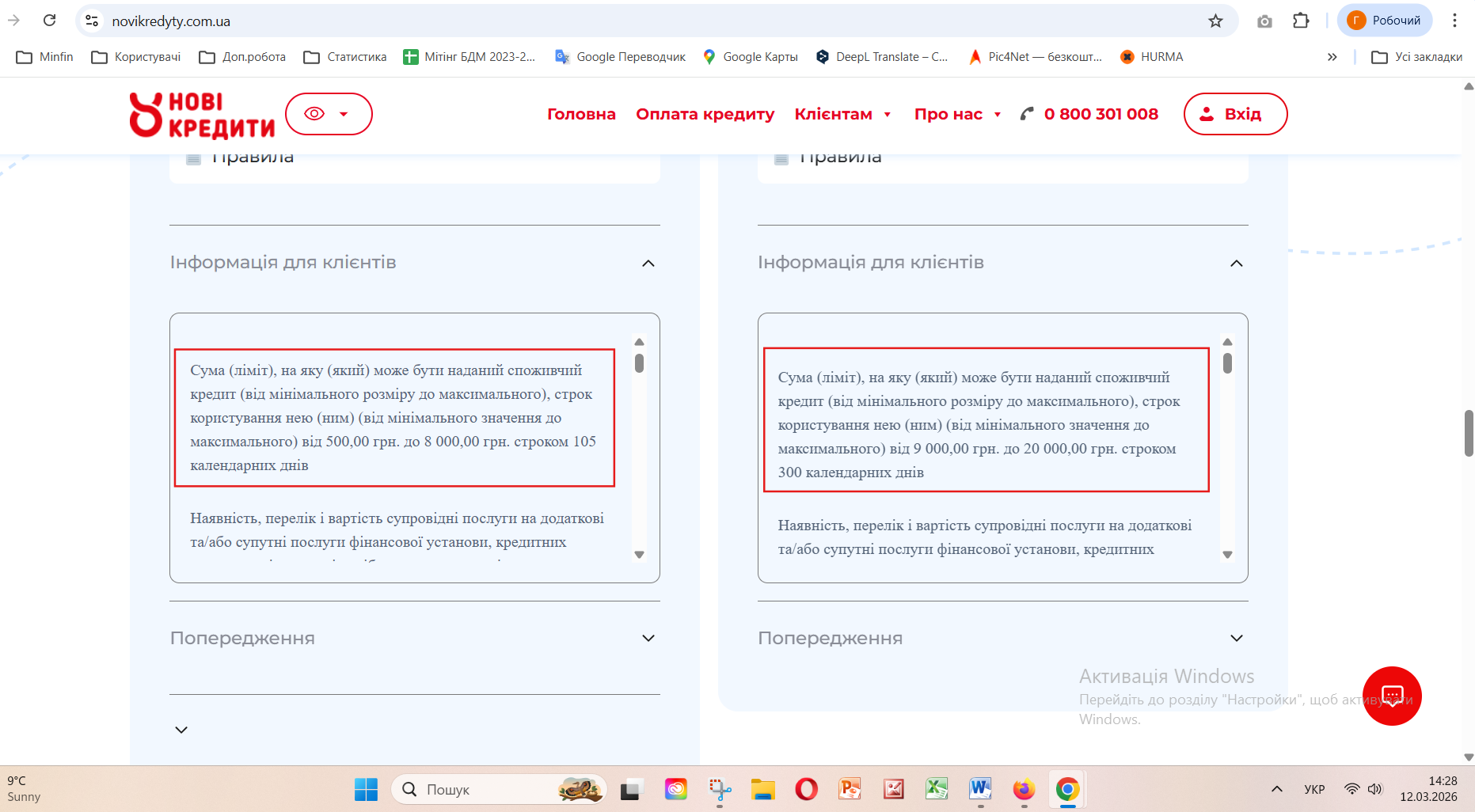Show hidden system tray icons
Image resolution: width=1475 pixels, height=812 pixels.
pyautogui.click(x=1276, y=789)
